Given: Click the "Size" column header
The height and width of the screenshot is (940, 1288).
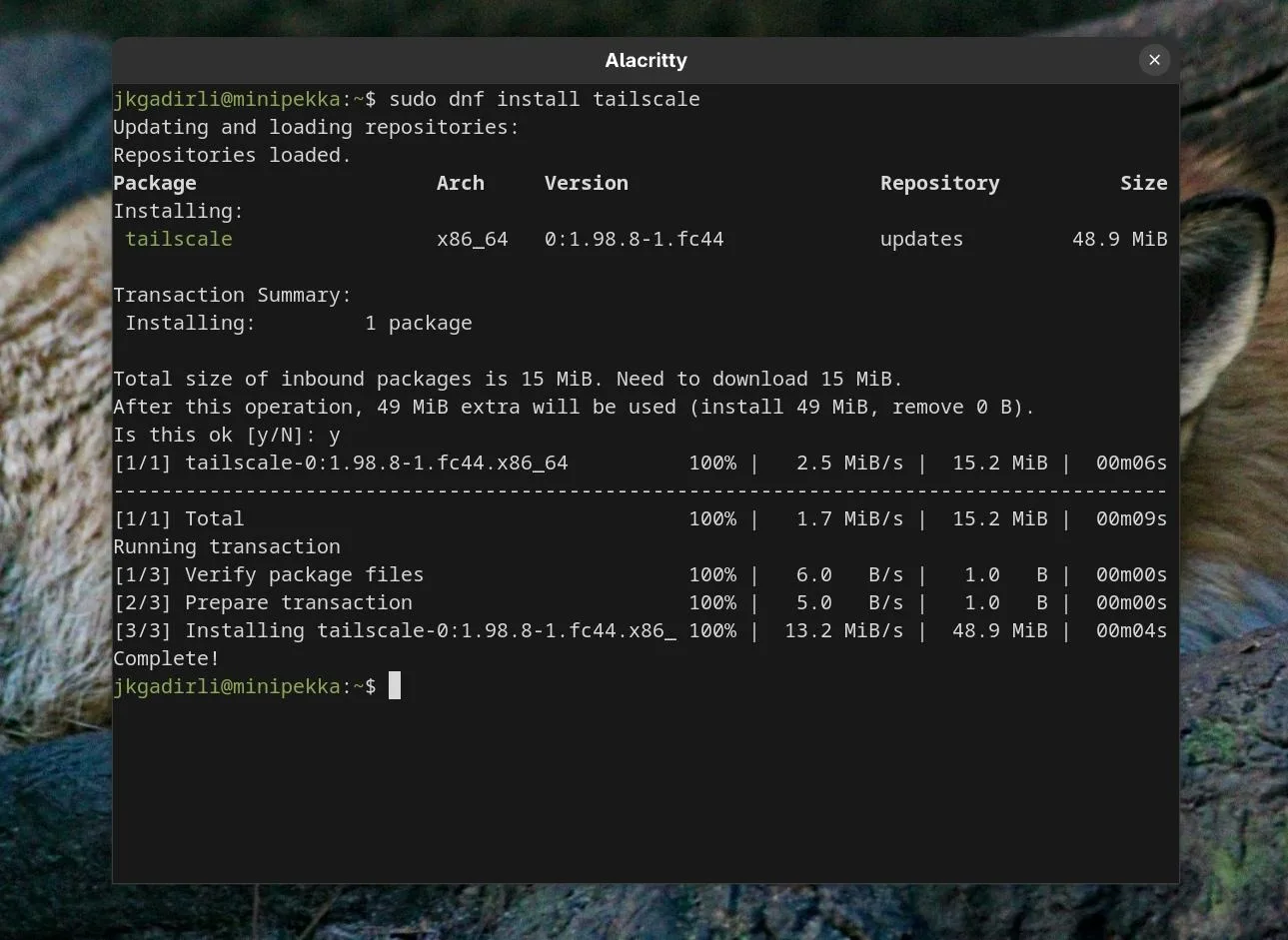Looking at the screenshot, I should [1144, 183].
